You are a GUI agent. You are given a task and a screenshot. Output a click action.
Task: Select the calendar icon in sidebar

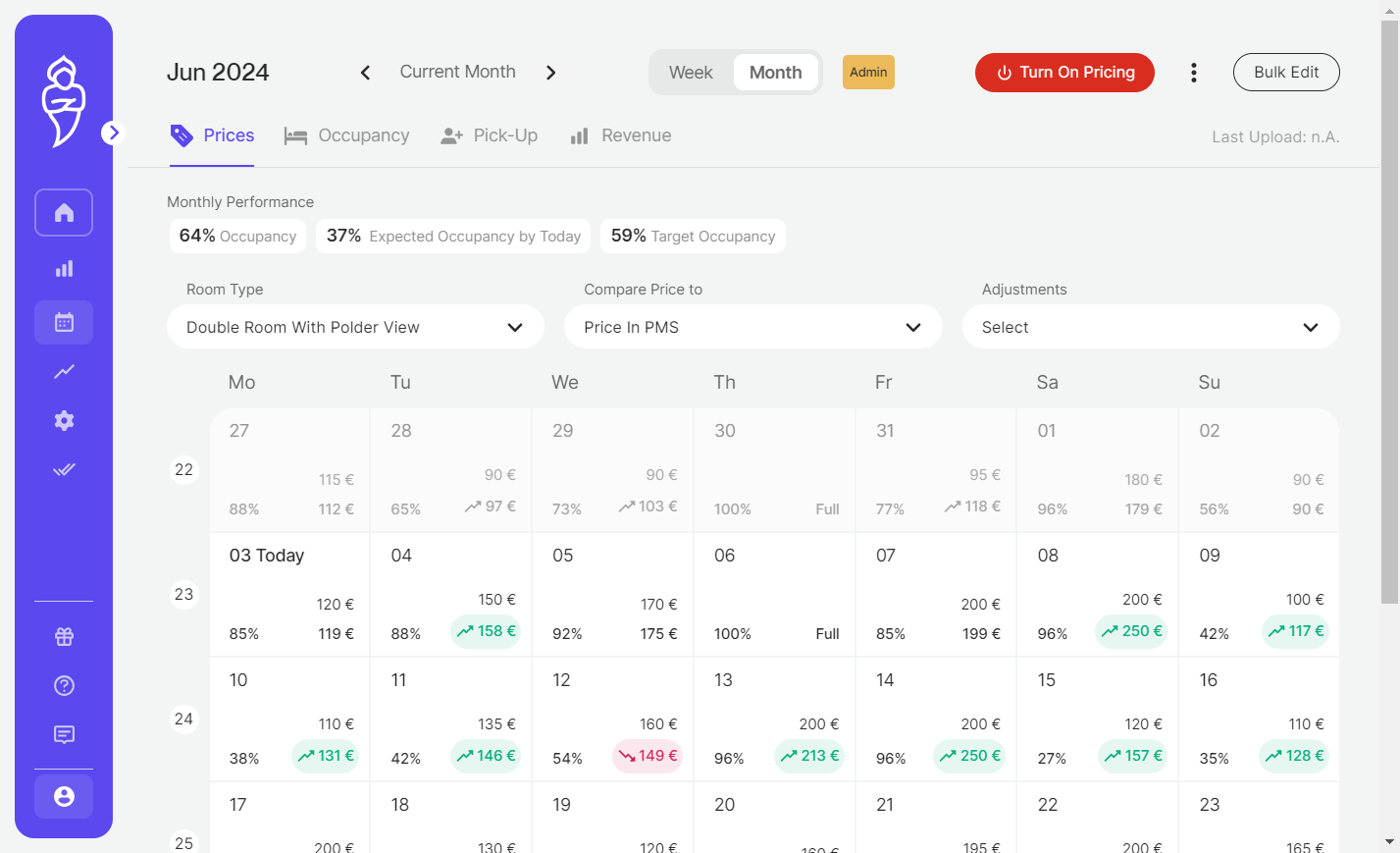[x=64, y=322]
